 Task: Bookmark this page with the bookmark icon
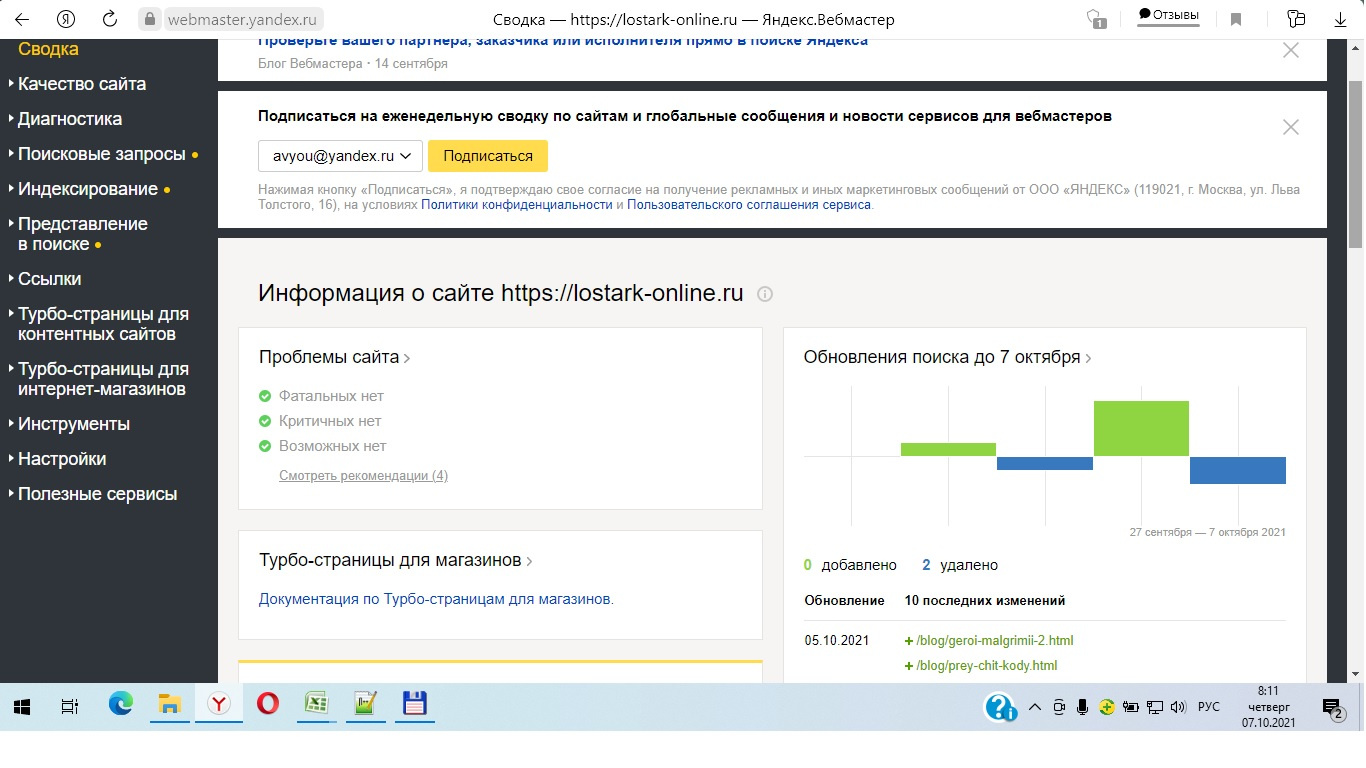[1236, 19]
